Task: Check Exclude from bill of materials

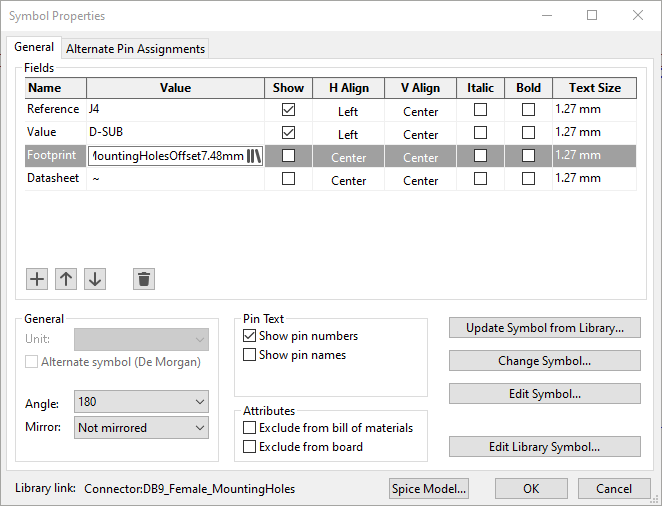Action: click(250, 428)
